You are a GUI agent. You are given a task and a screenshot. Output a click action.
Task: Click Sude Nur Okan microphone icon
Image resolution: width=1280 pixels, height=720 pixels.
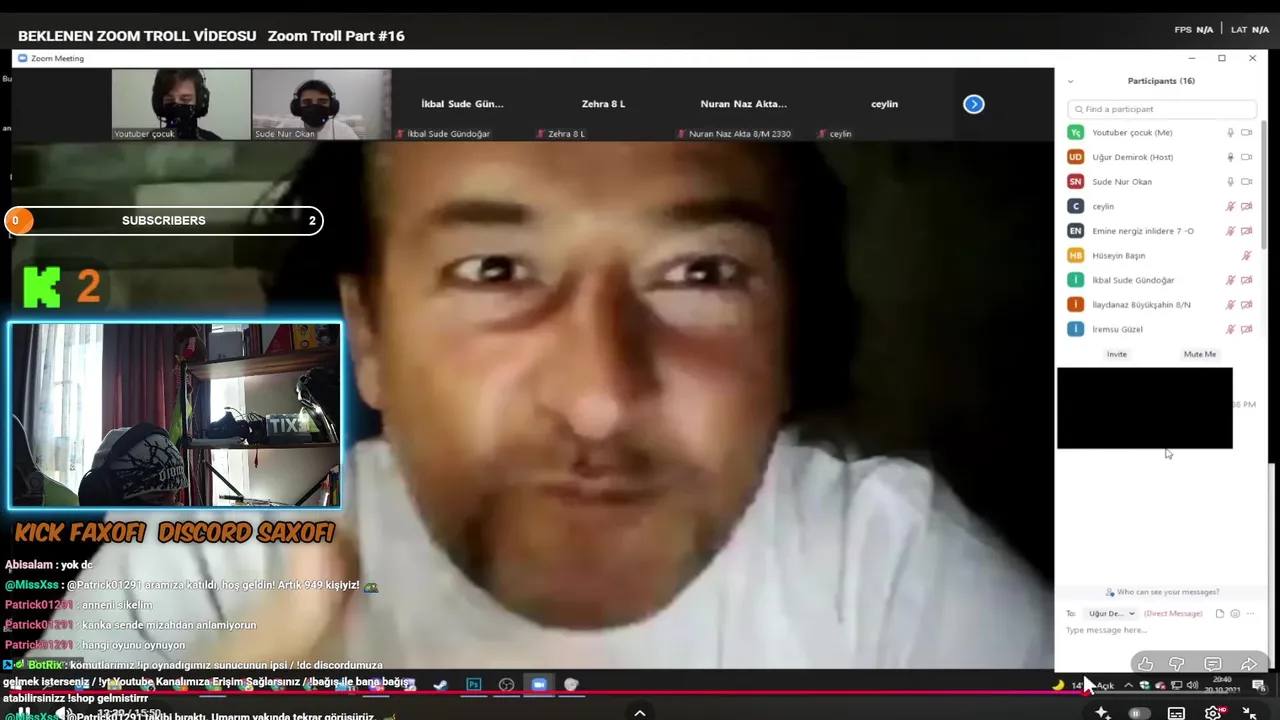(1231, 181)
